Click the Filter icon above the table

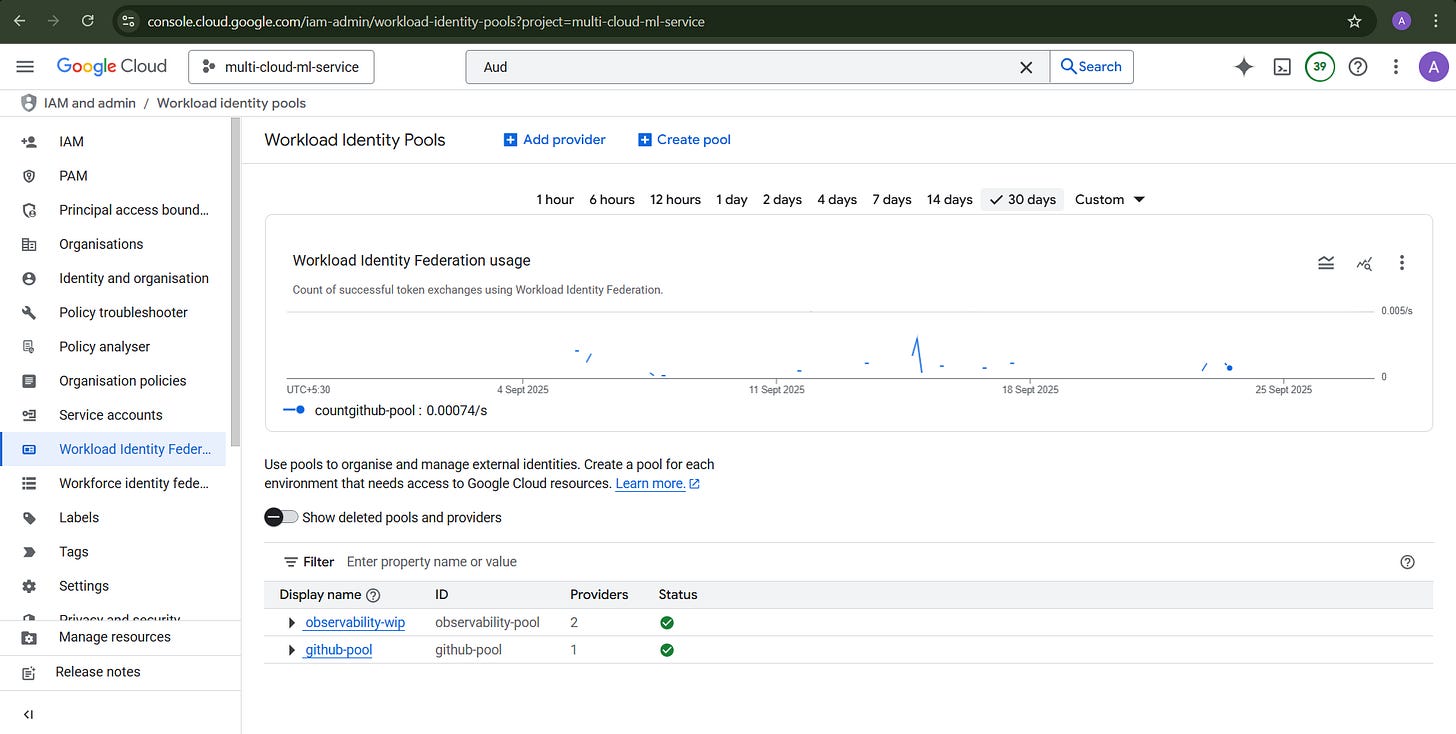pyautogui.click(x=291, y=562)
